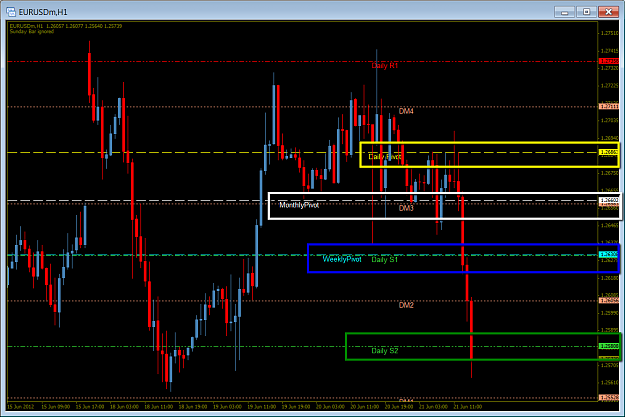The width and height of the screenshot is (625, 417).
Task: Click the white 1.26600 price tag on axis
Action: click(x=609, y=200)
